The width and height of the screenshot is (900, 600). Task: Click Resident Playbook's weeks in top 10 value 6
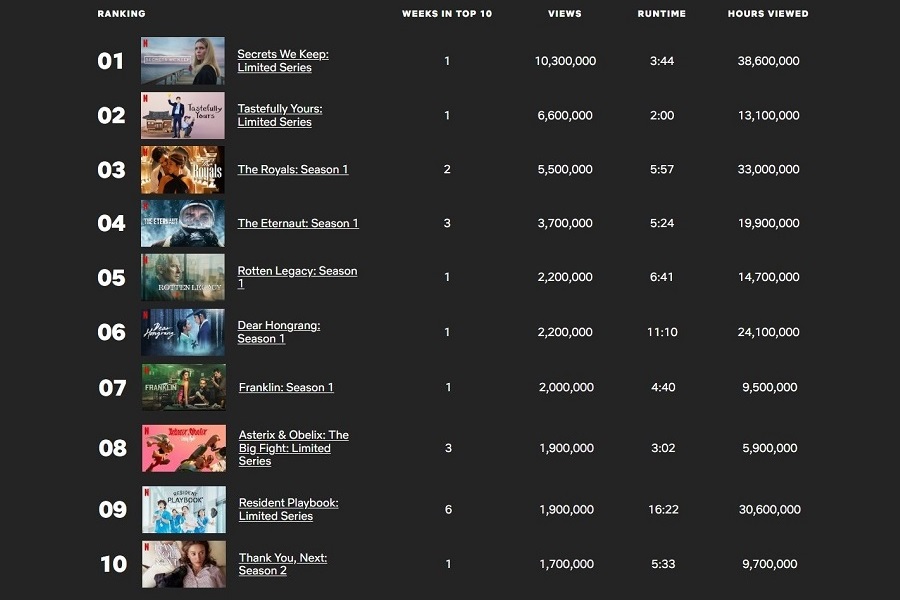point(448,509)
